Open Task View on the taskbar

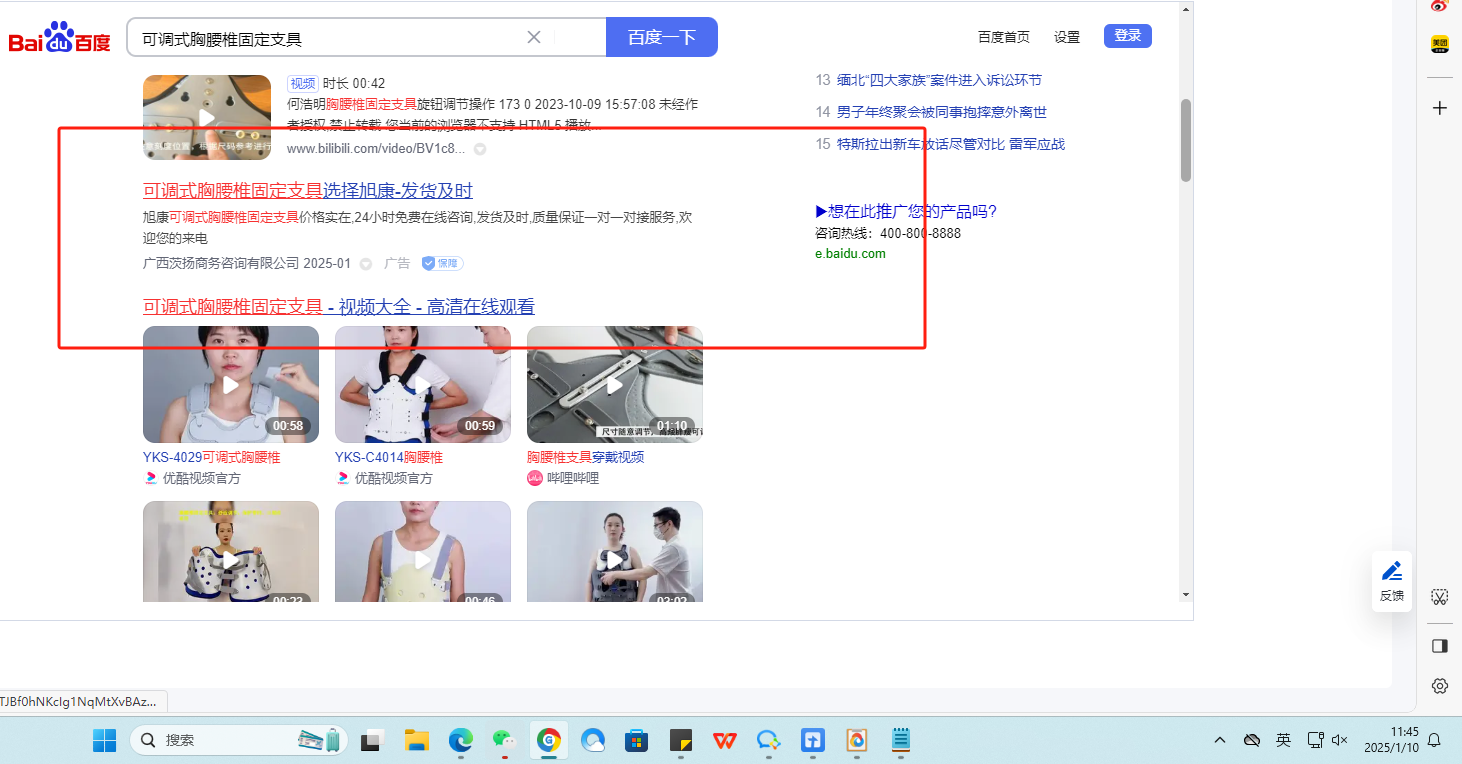[372, 741]
